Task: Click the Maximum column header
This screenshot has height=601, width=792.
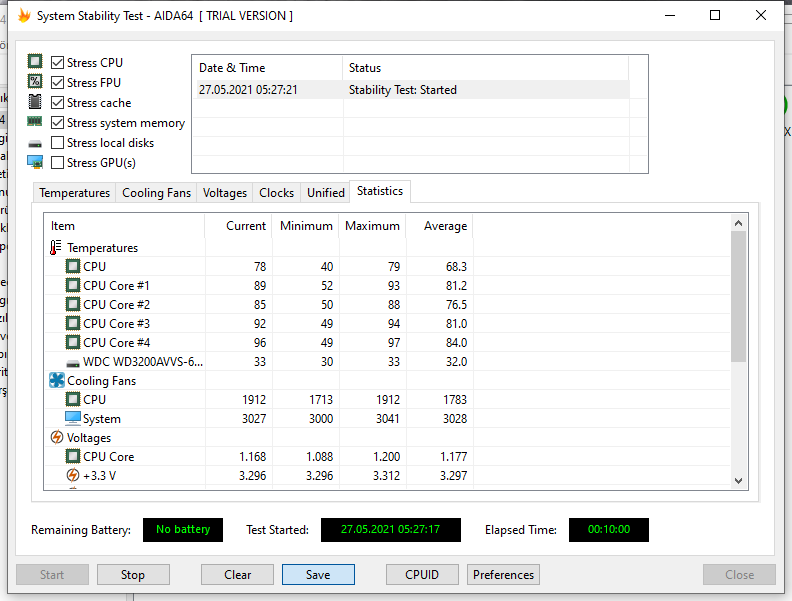Action: (373, 226)
